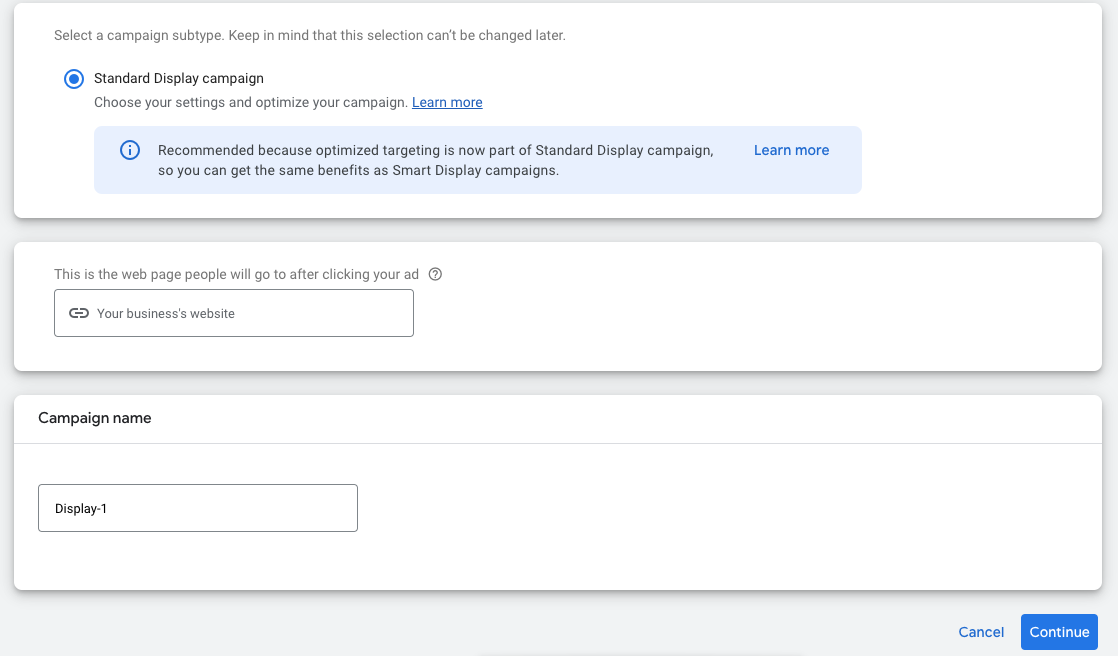The height and width of the screenshot is (656, 1118).
Task: Open the underlined Learn more link
Action: coord(447,102)
